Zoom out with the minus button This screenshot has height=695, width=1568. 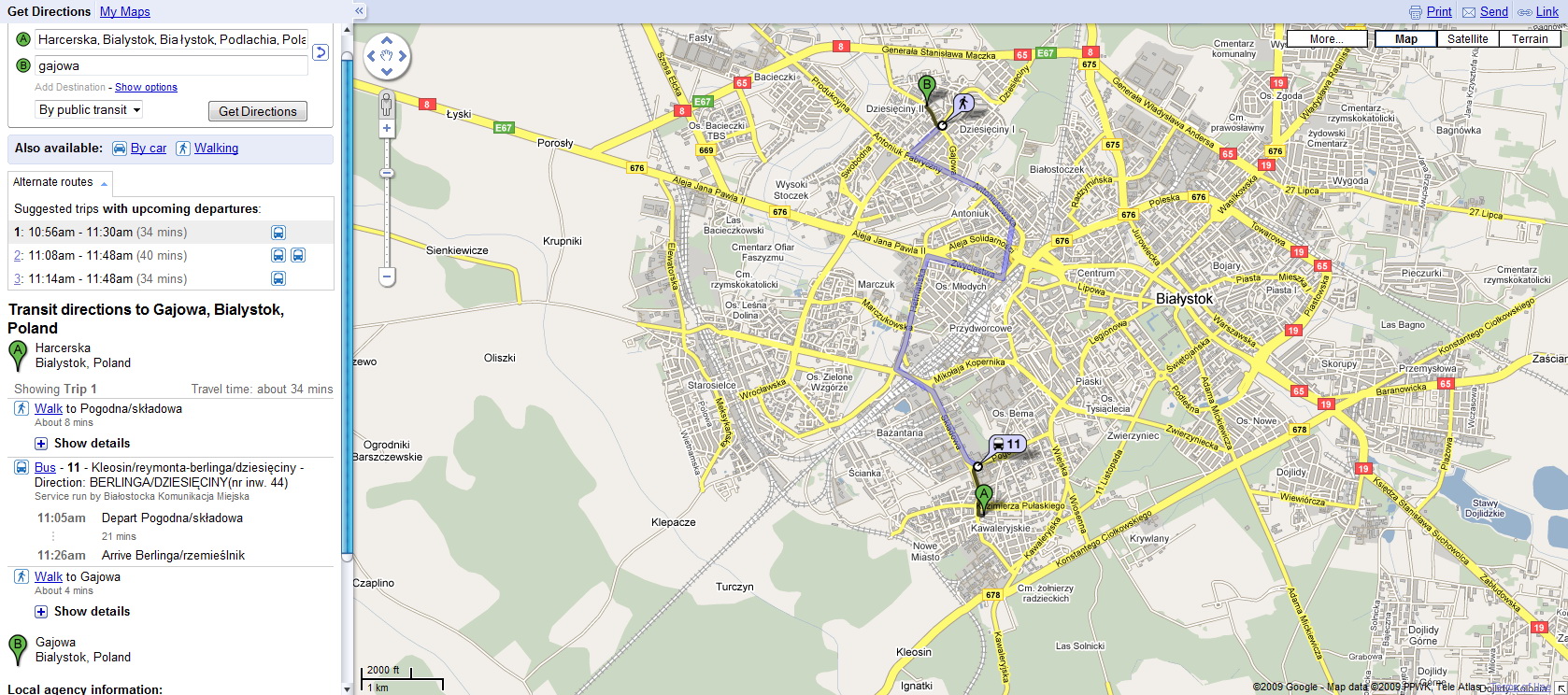[387, 276]
